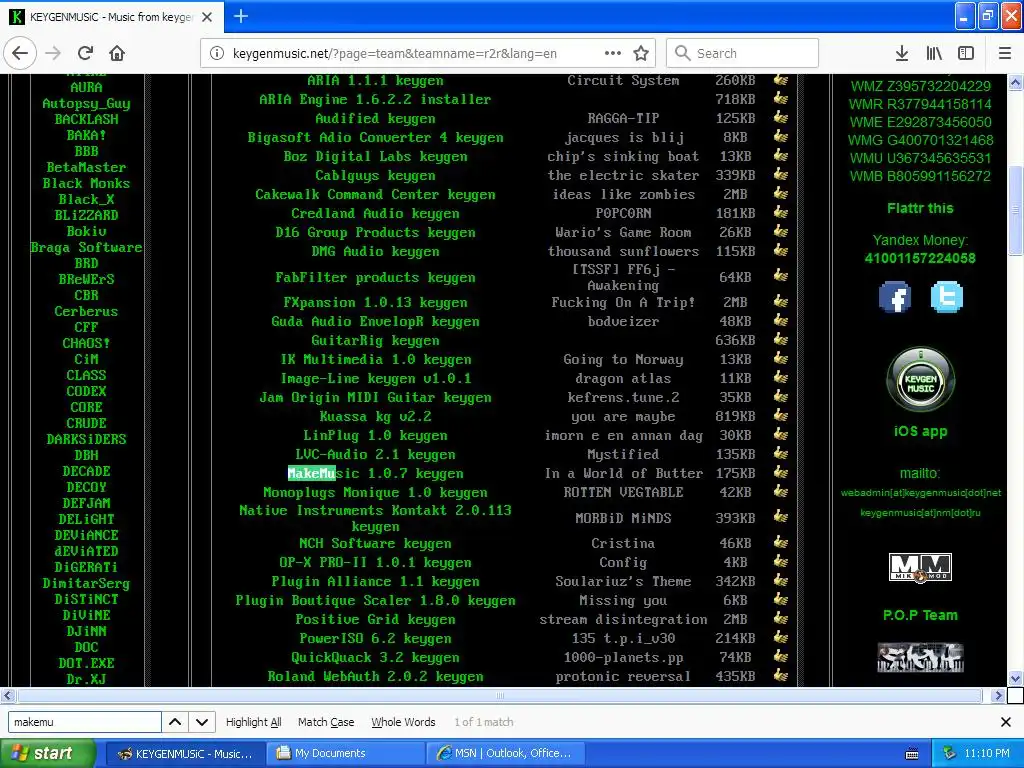Viewport: 1024px width, 768px height.
Task: Click download icon for NCH Software keygen
Action: point(780,542)
